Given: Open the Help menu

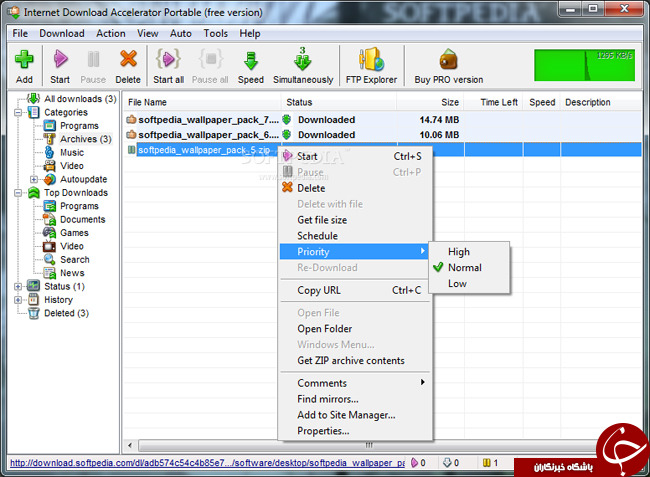Looking at the screenshot, I should [250, 33].
